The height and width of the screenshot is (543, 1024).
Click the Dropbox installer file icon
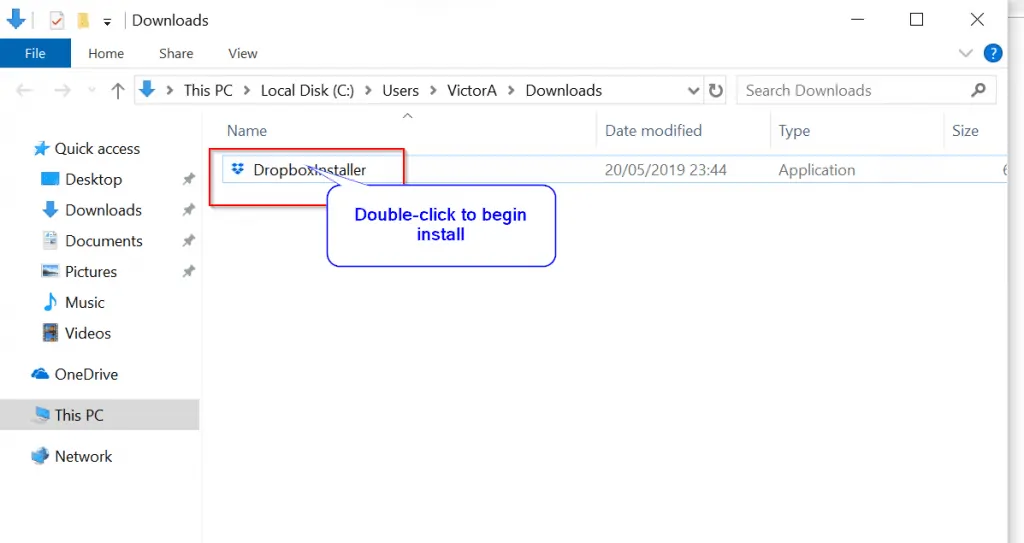(237, 170)
